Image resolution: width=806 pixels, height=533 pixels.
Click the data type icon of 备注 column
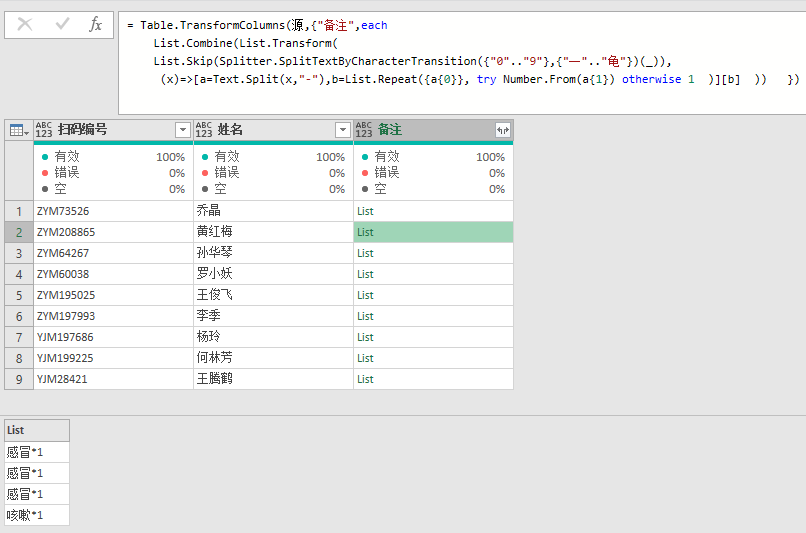click(363, 130)
